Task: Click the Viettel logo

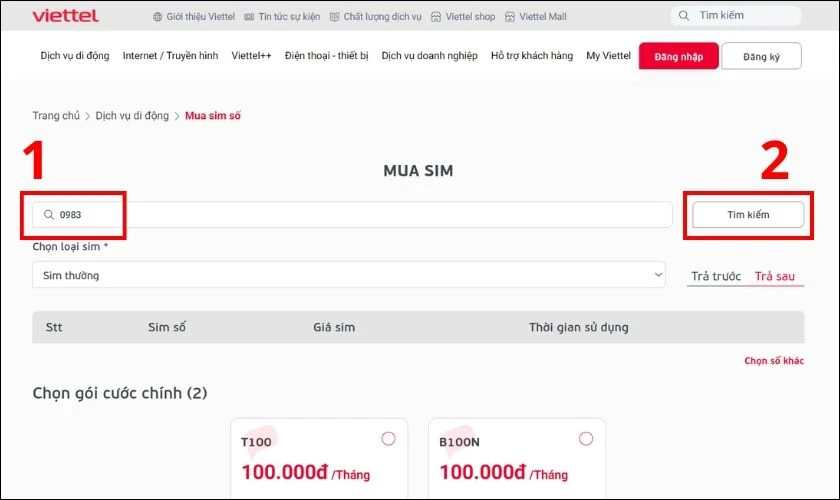Action: [65, 16]
